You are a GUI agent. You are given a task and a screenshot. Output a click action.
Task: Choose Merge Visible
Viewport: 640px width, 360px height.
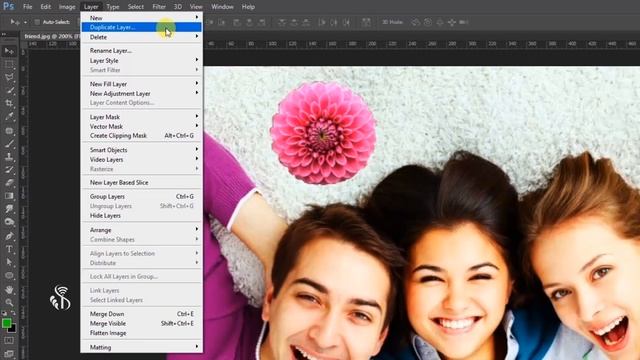click(x=141, y=323)
